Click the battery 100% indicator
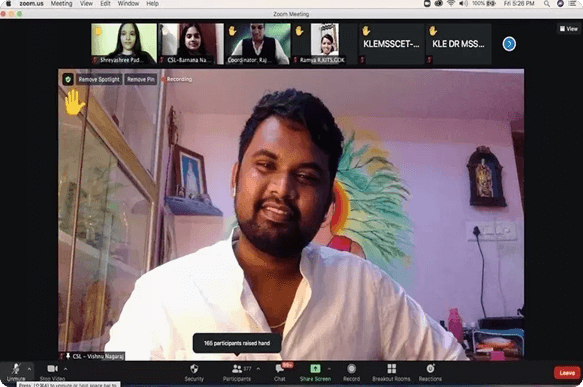583x387 pixels. tap(484, 4)
